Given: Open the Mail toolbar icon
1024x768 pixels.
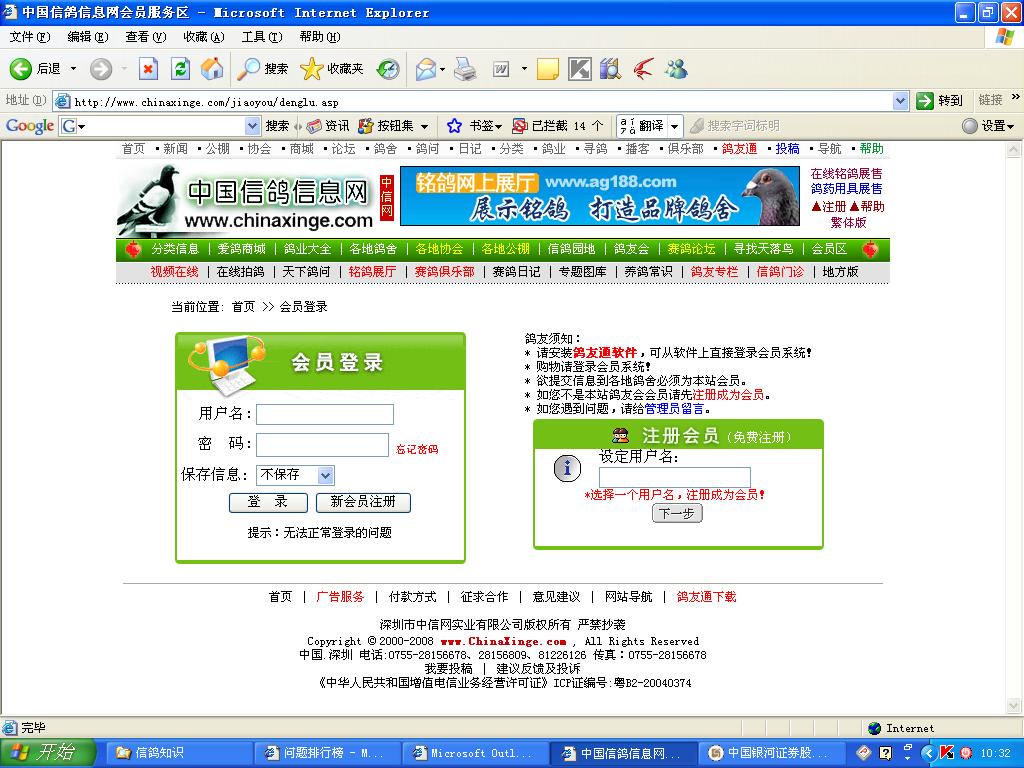Looking at the screenshot, I should click(x=426, y=69).
